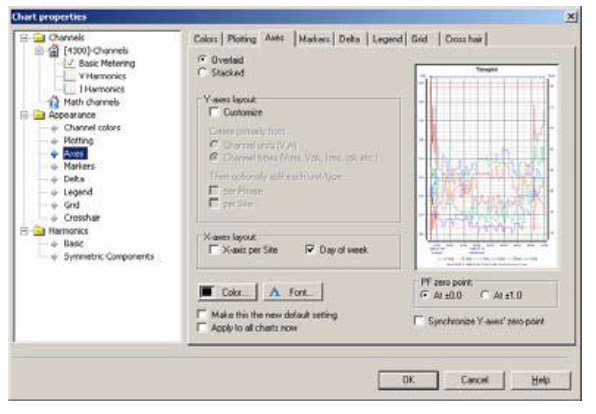The width and height of the screenshot is (596, 414).
Task: Click the chart preview thumbnail
Action: click(x=487, y=167)
